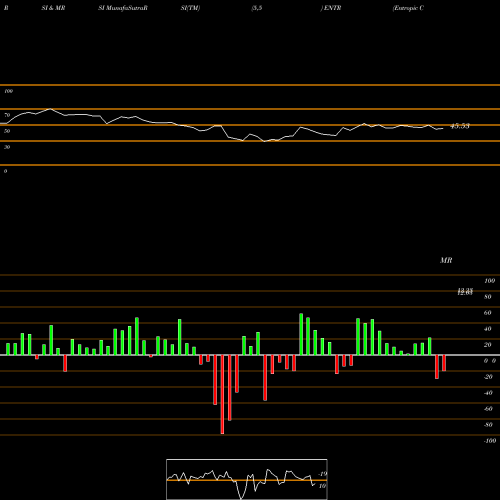Click the 'MR' panel title
500x500 pixels.
[x=446, y=260]
